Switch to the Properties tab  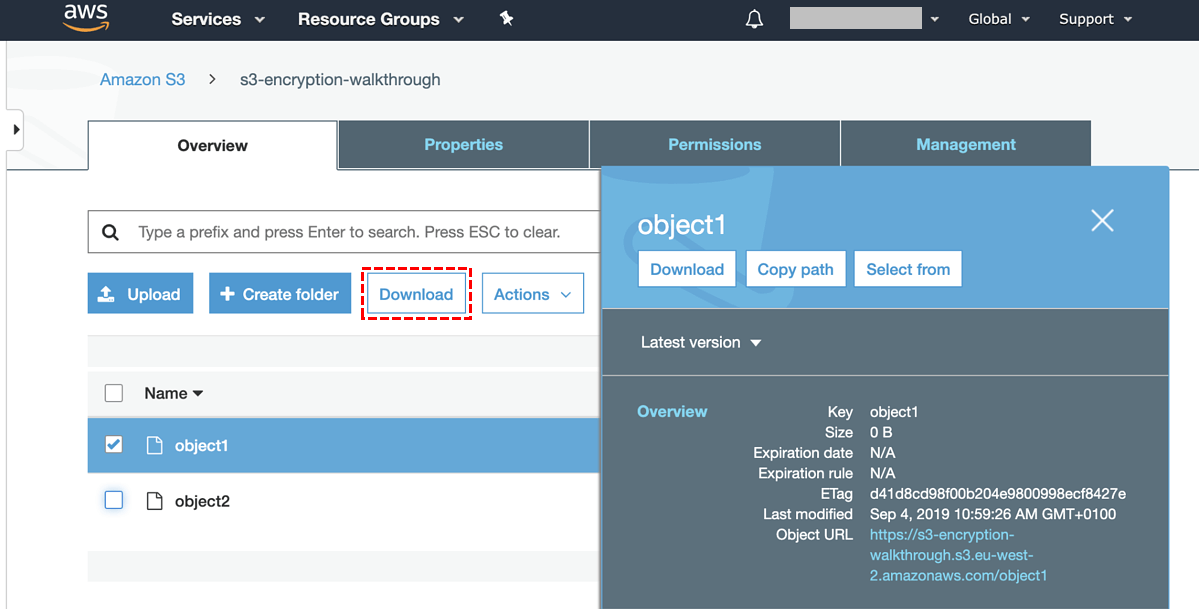[x=463, y=144]
